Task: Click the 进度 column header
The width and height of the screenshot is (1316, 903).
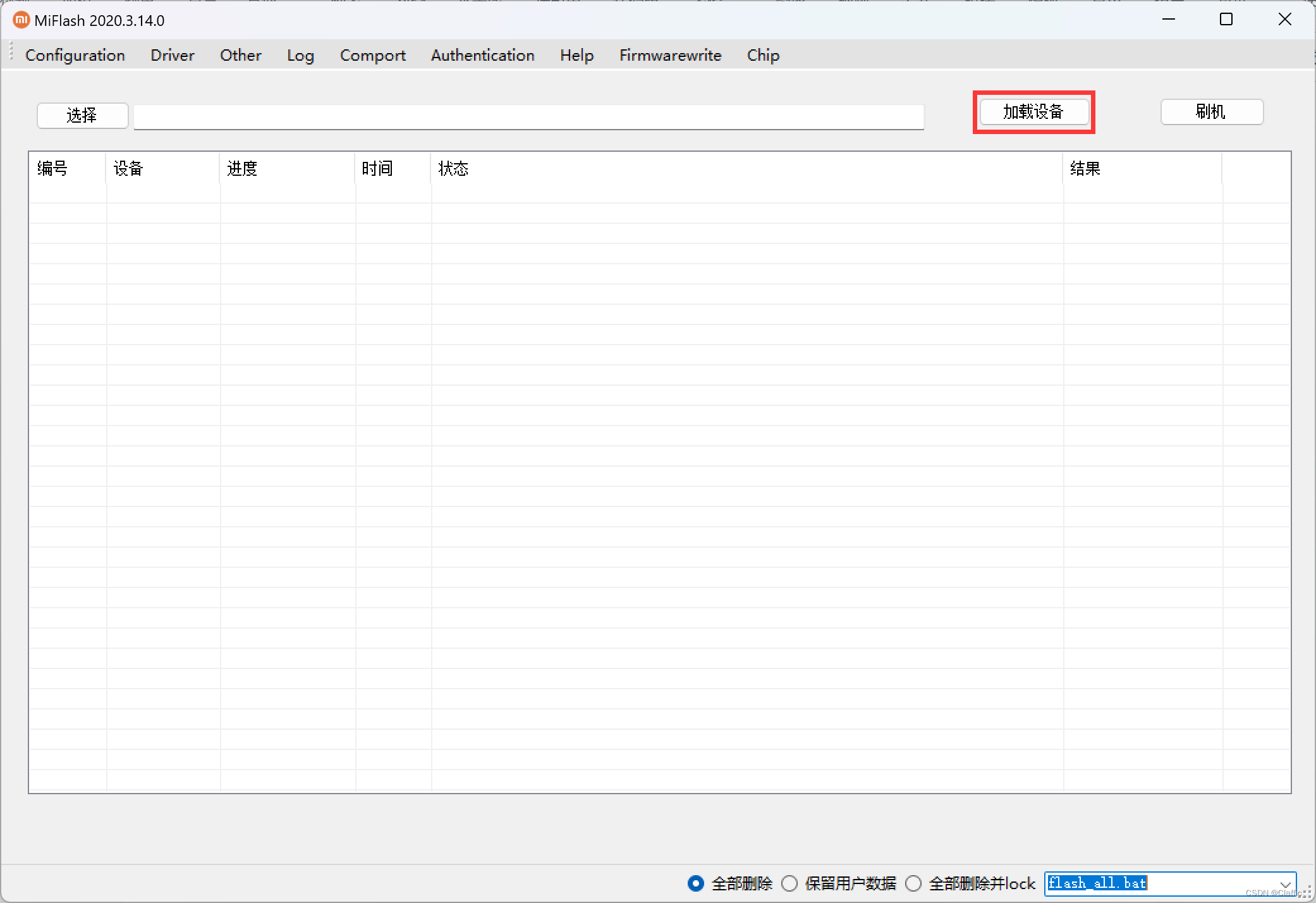Action: [x=288, y=168]
